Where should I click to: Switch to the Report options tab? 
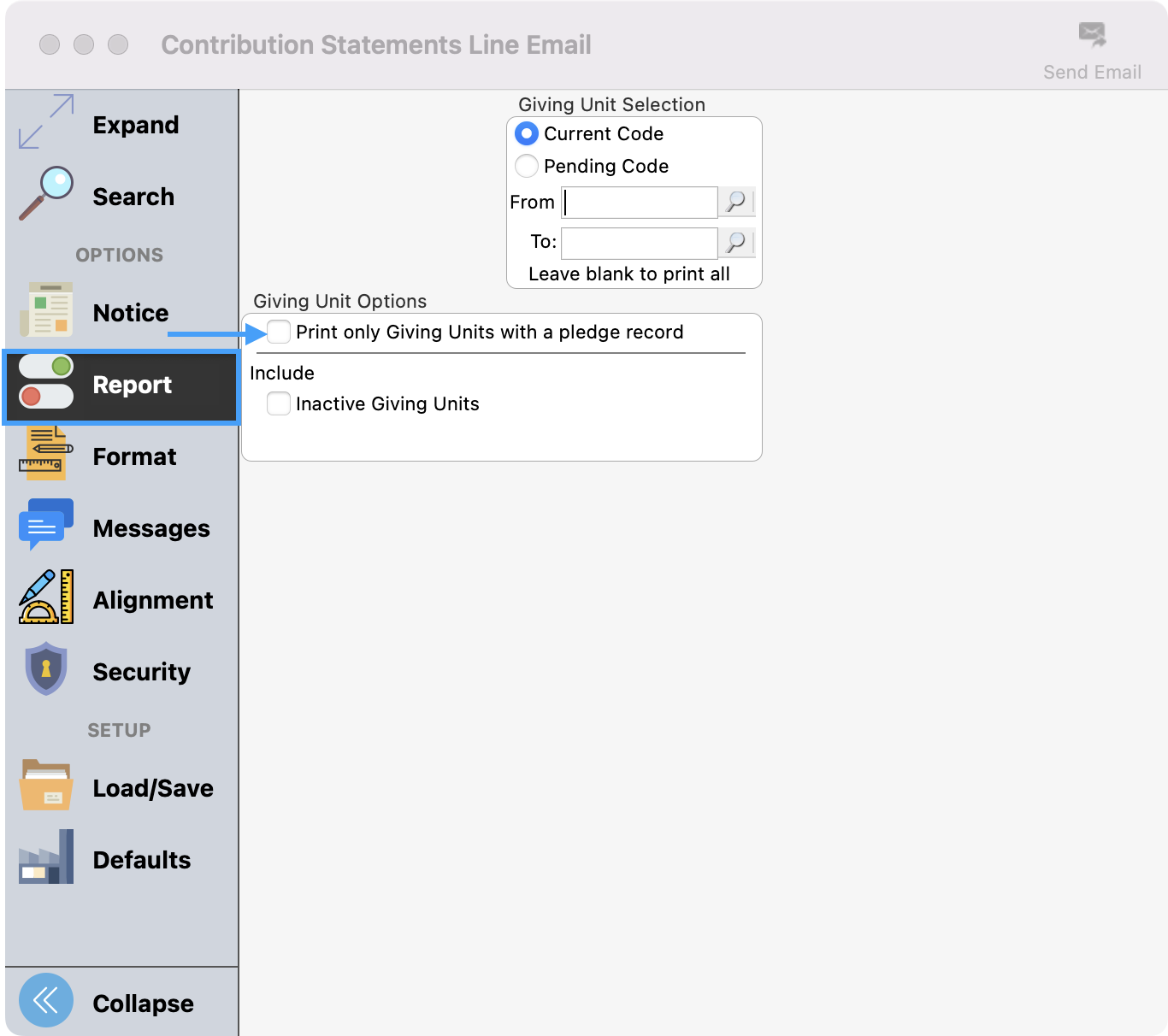coord(121,386)
